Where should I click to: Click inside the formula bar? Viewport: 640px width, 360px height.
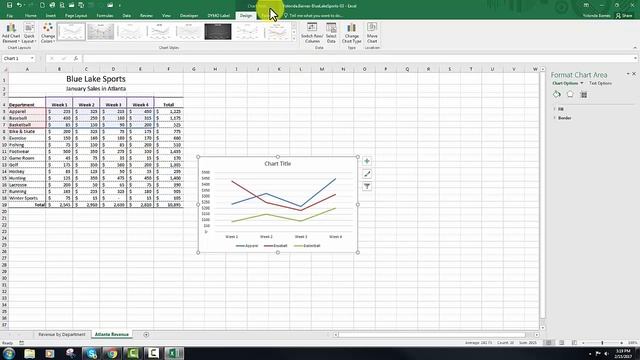(359, 58)
